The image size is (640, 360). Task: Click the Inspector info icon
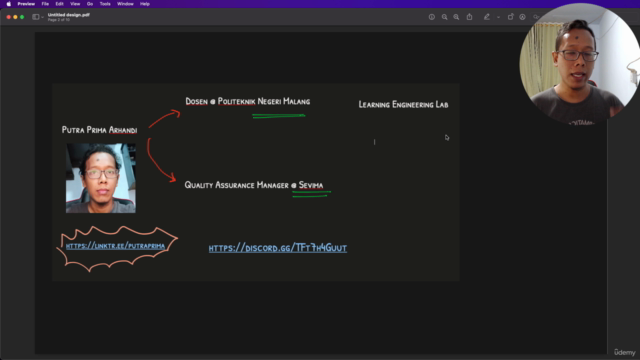[431, 17]
